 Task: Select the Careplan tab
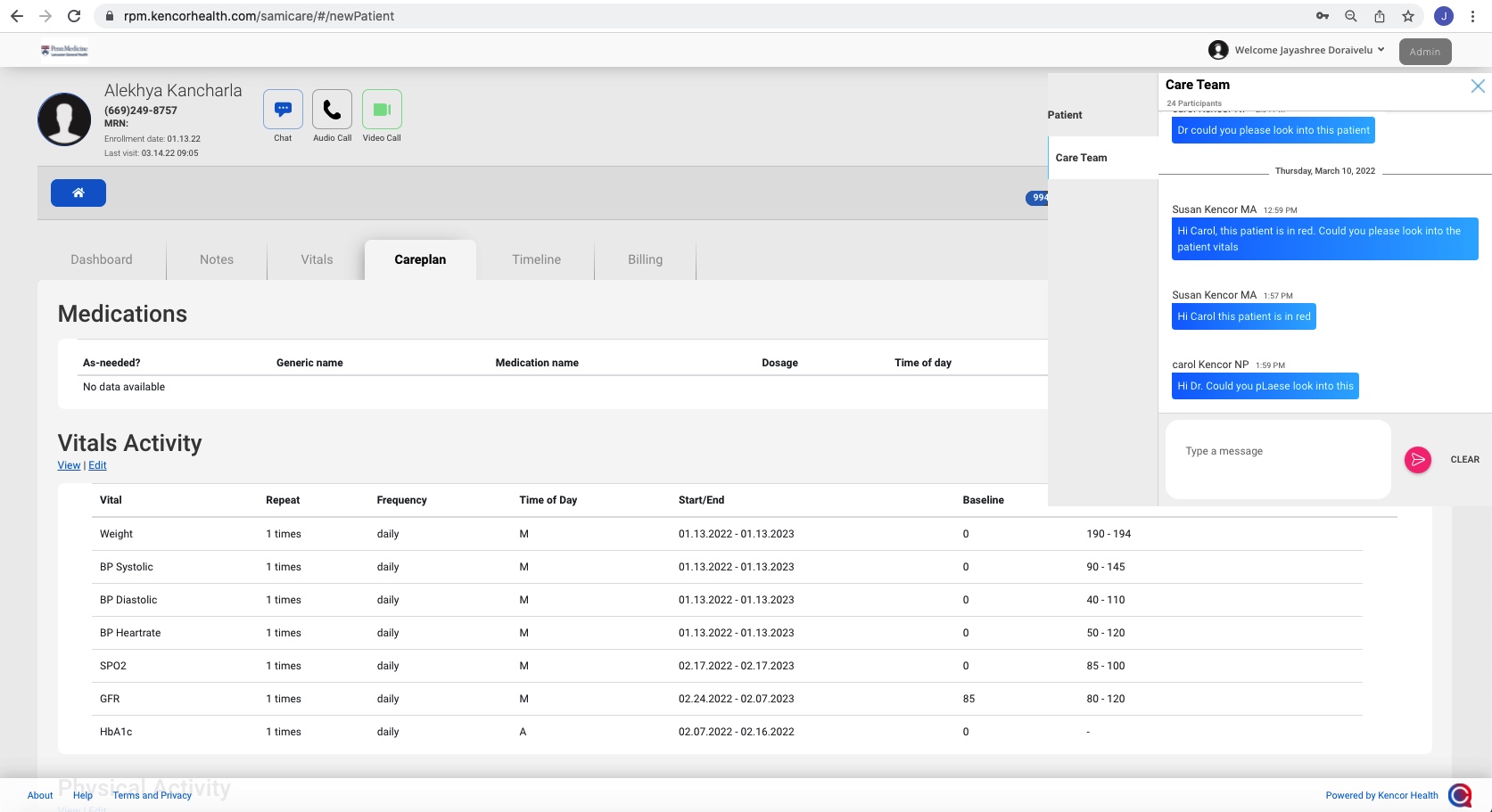tap(420, 259)
